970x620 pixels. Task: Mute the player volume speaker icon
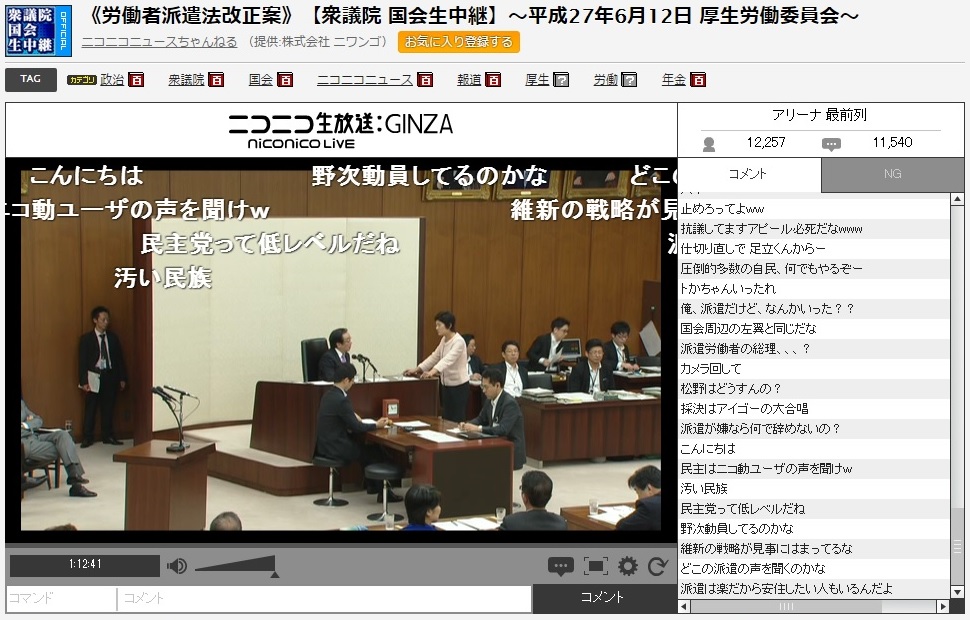click(176, 566)
